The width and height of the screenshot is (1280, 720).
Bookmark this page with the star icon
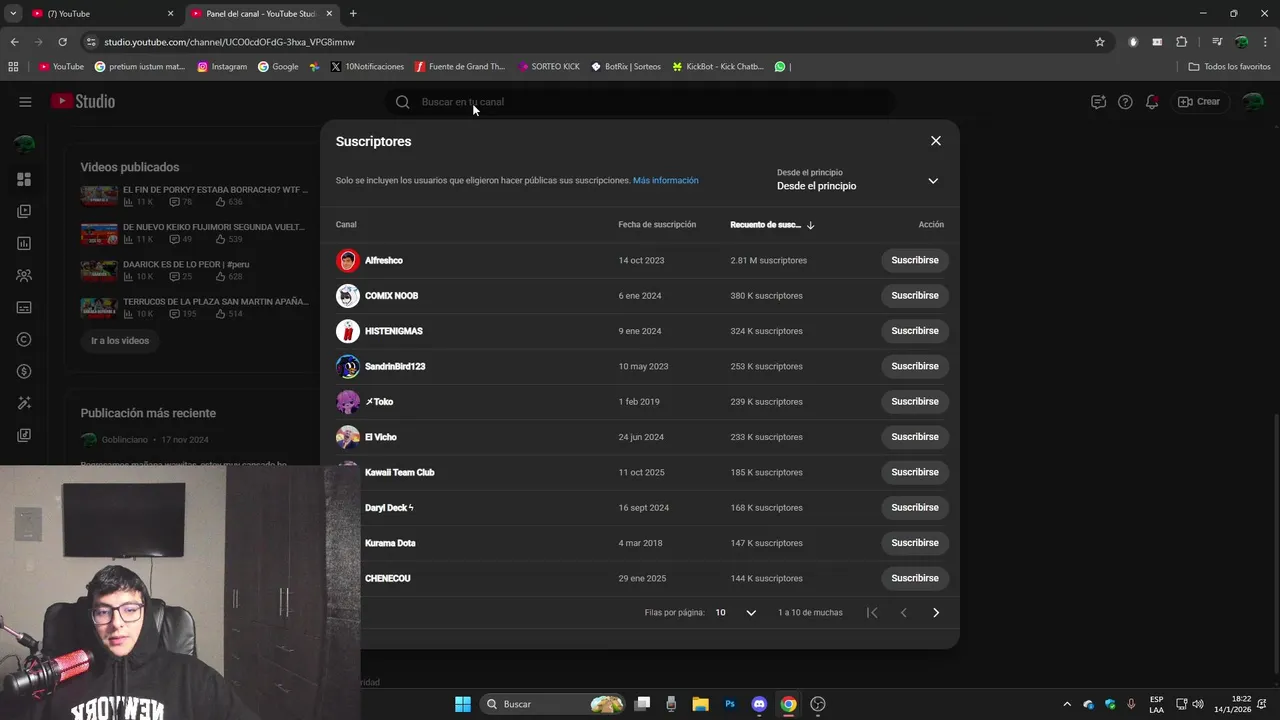[x=1100, y=42]
